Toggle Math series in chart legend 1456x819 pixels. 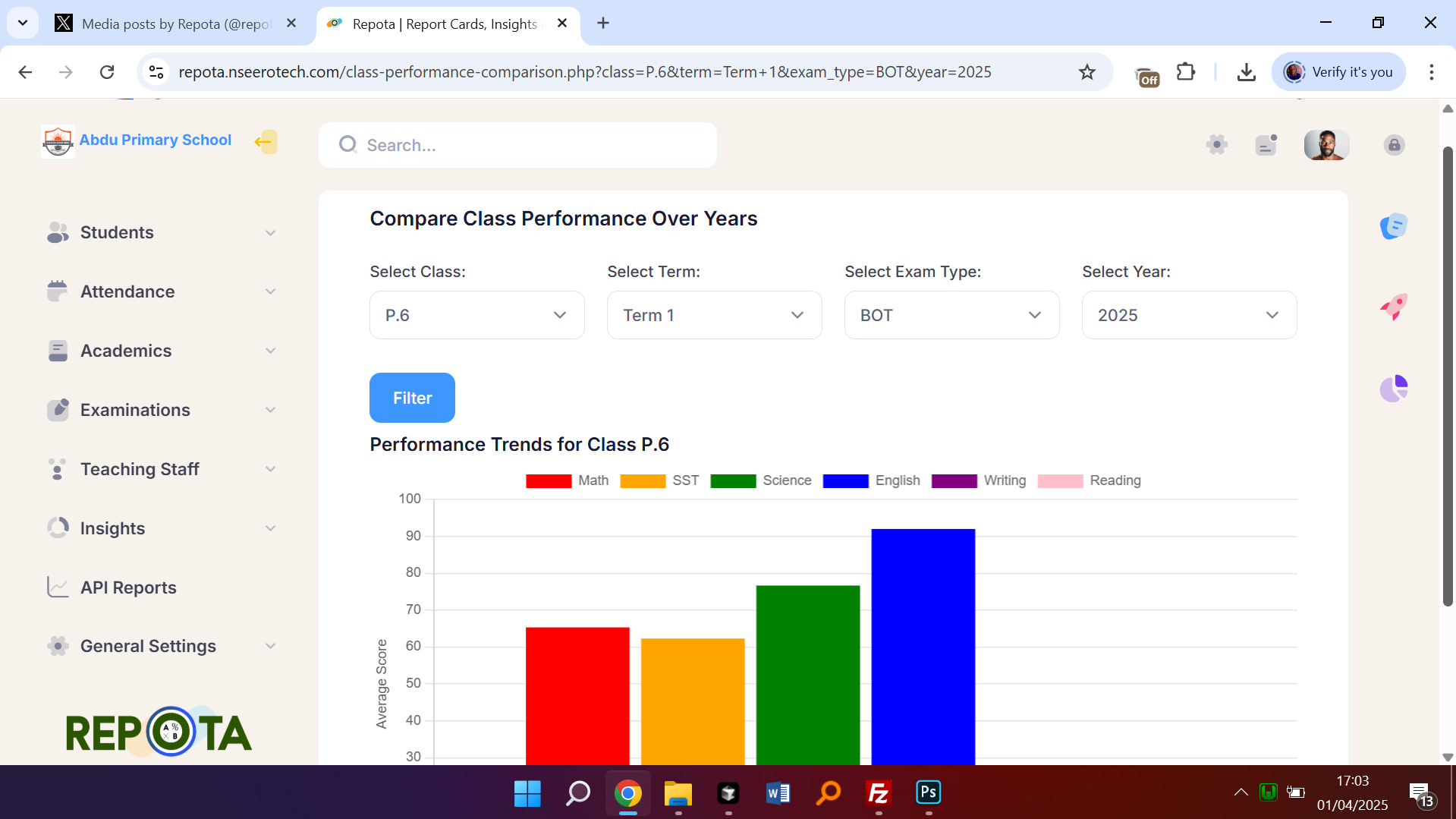pyautogui.click(x=567, y=480)
